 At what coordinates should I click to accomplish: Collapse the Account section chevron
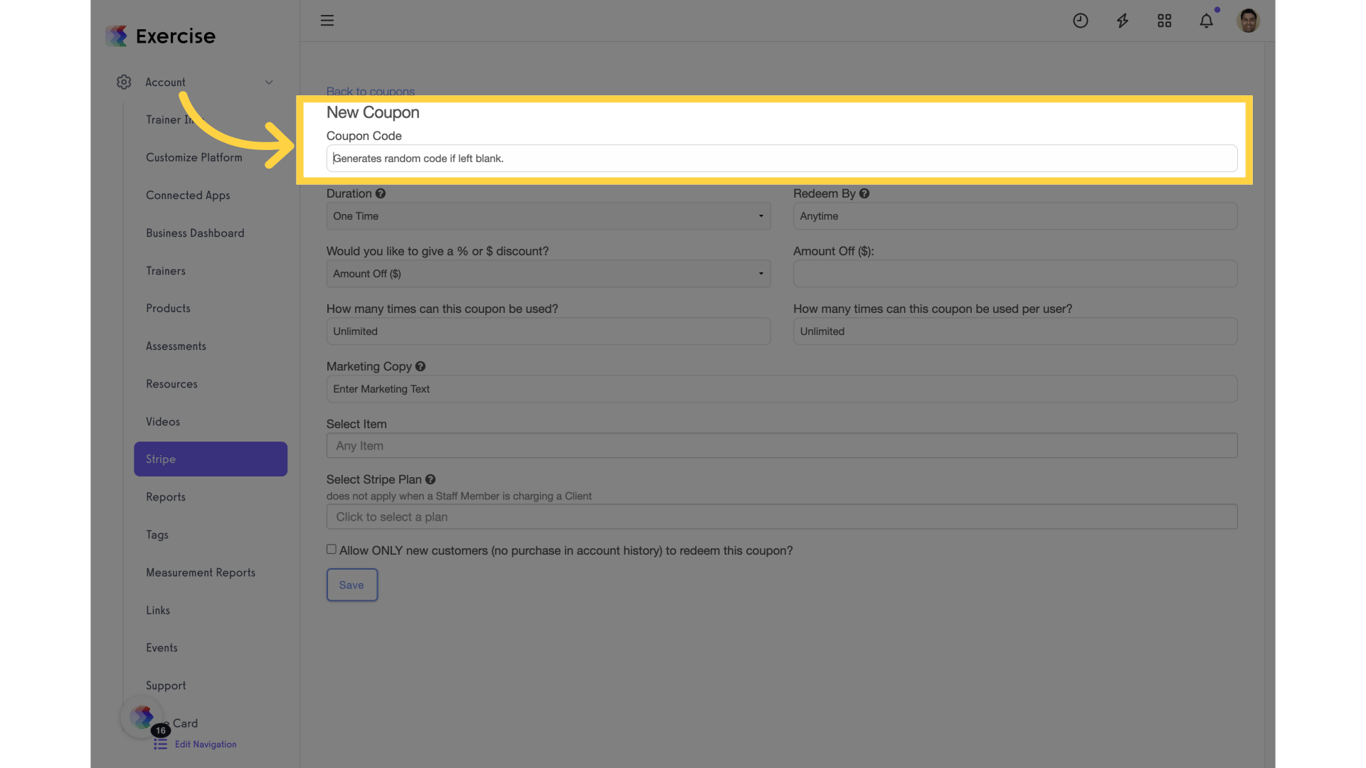[x=269, y=82]
